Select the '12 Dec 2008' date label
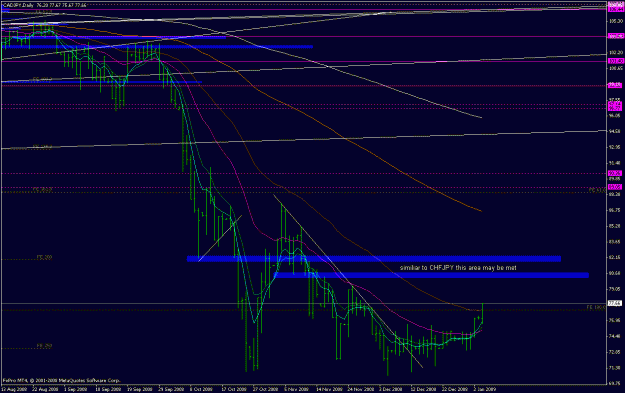This screenshot has height=393, width=625. [423, 389]
